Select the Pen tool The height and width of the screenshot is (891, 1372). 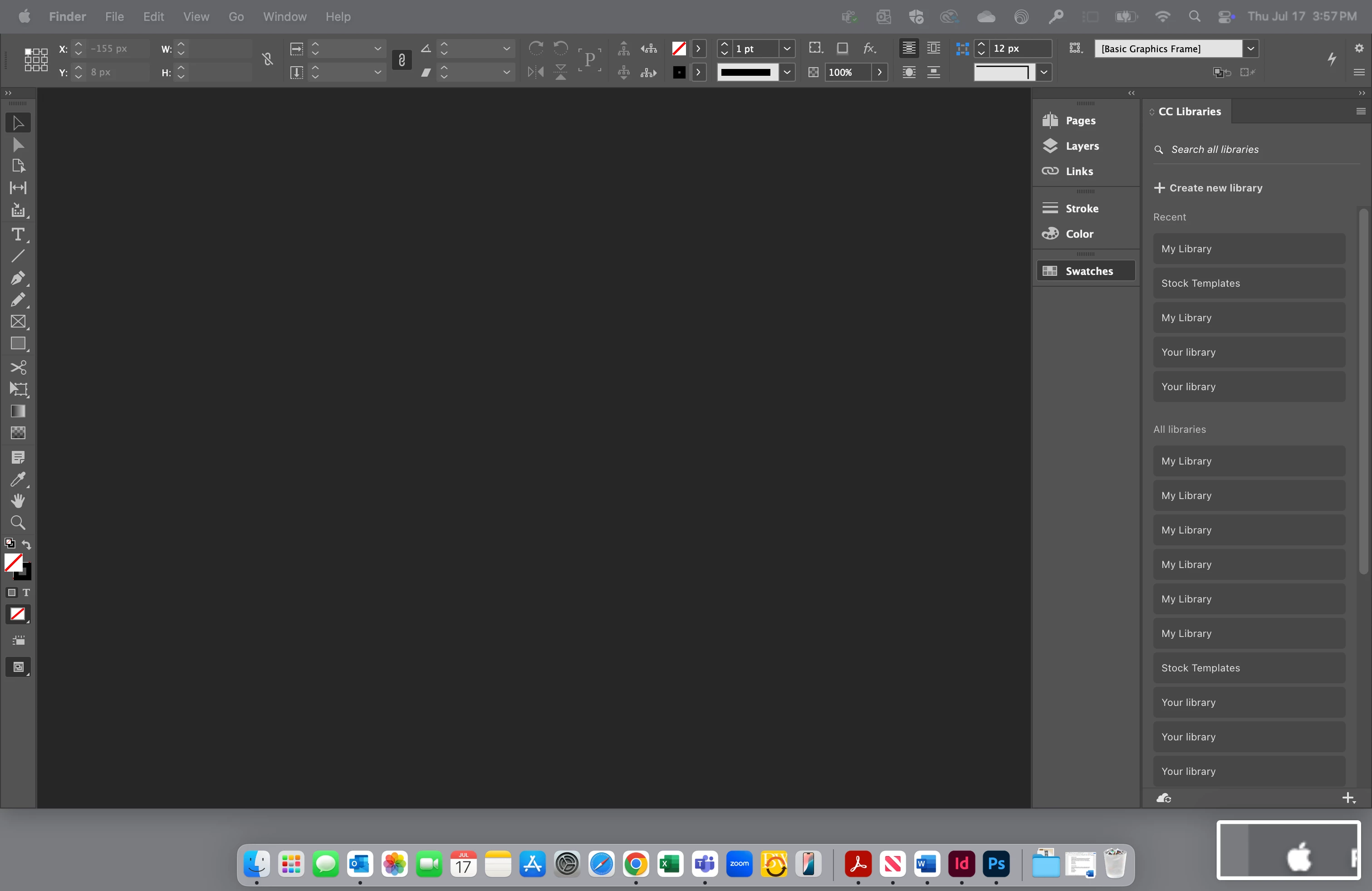[18, 278]
